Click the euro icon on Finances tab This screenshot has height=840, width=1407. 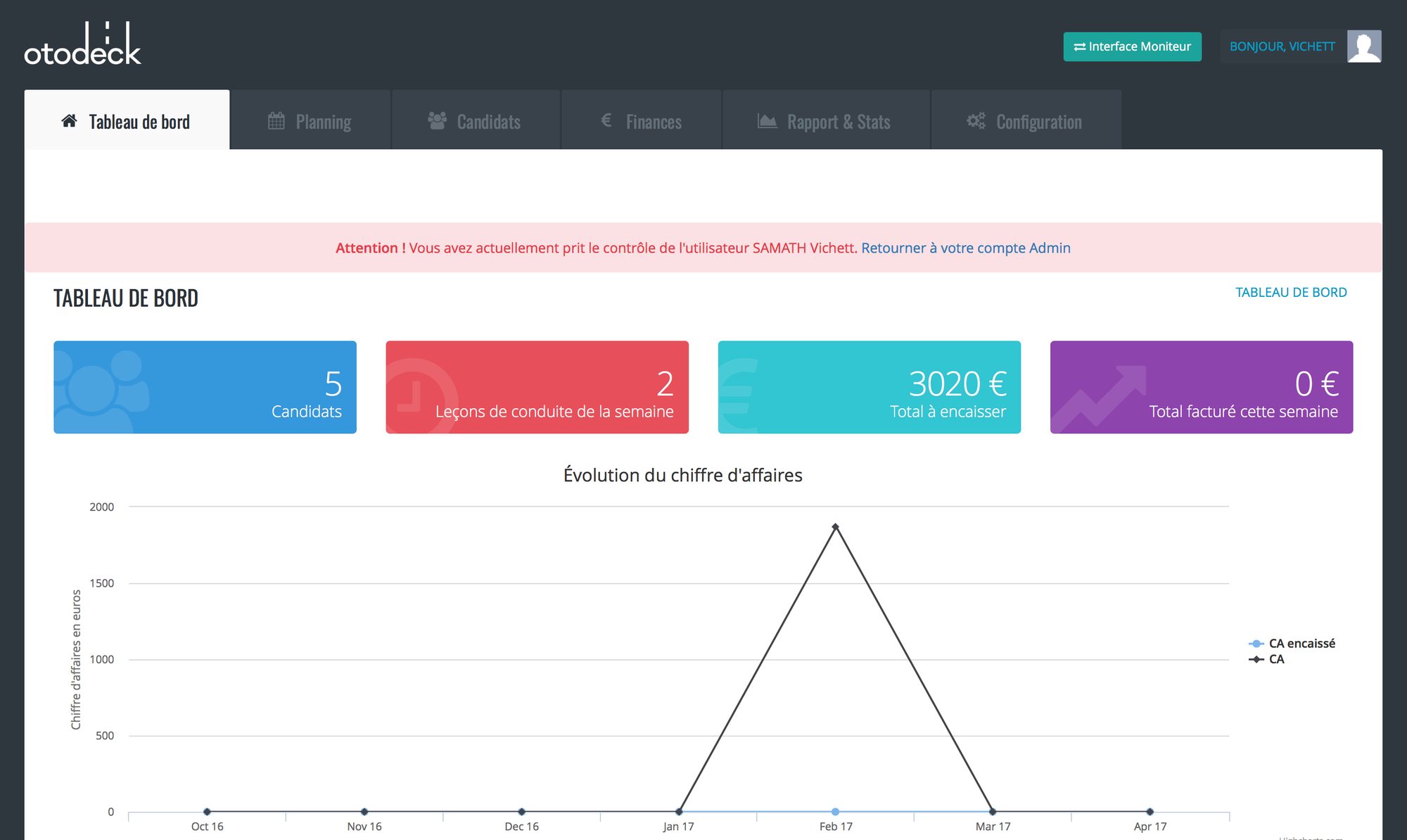coord(606,121)
